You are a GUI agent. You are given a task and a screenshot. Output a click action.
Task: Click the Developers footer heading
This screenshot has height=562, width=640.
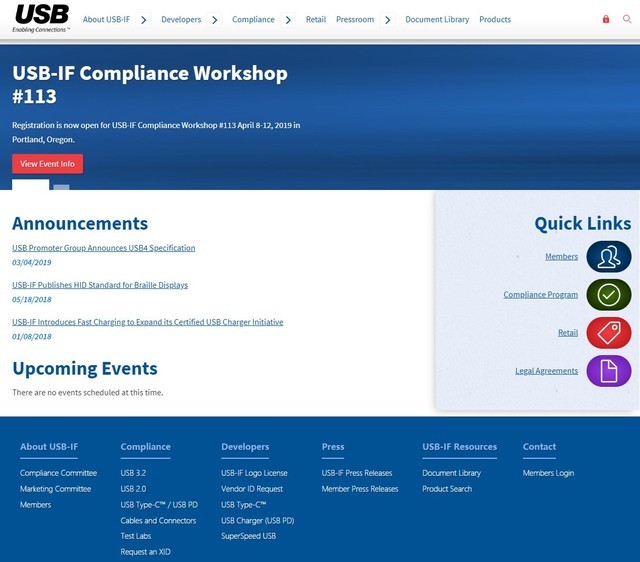(245, 446)
